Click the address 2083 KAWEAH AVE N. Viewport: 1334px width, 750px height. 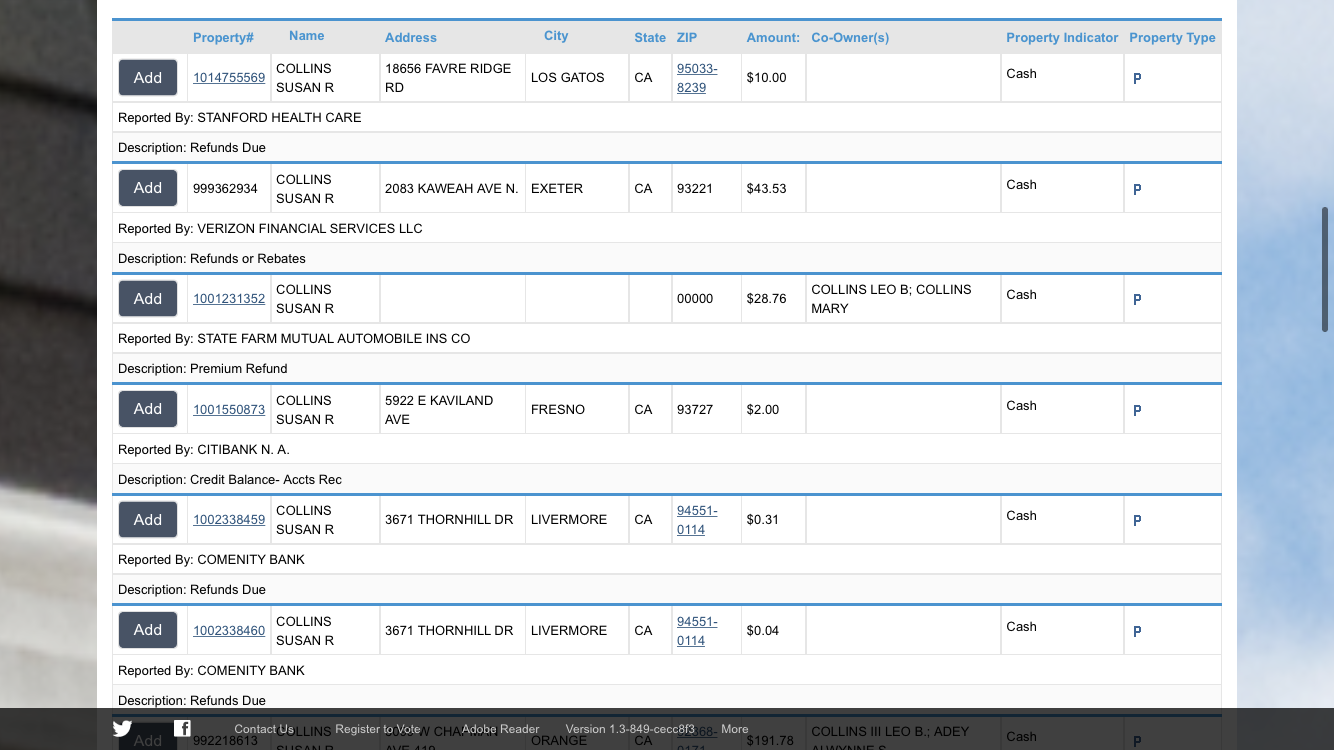(x=451, y=189)
